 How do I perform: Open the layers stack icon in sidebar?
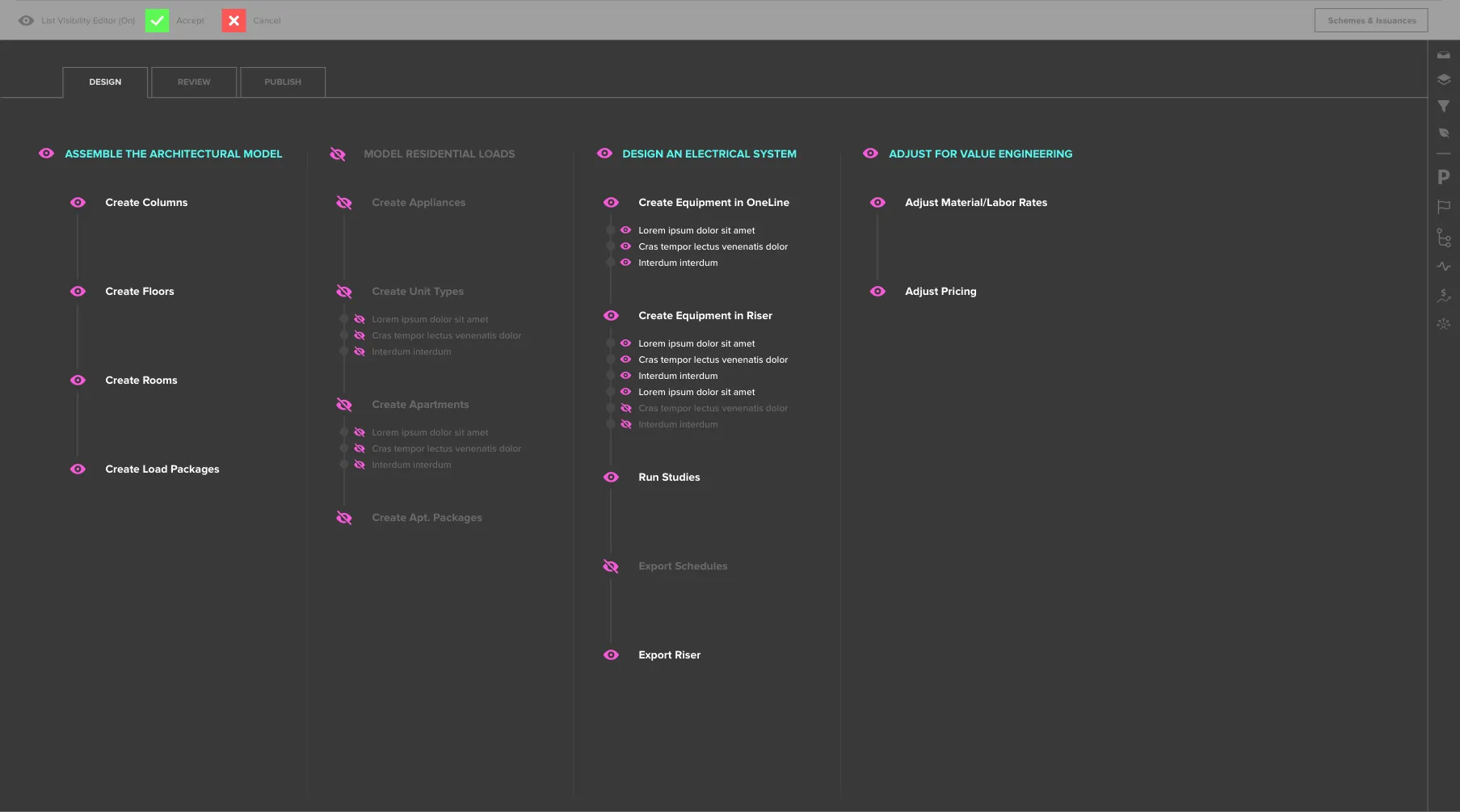click(x=1443, y=79)
